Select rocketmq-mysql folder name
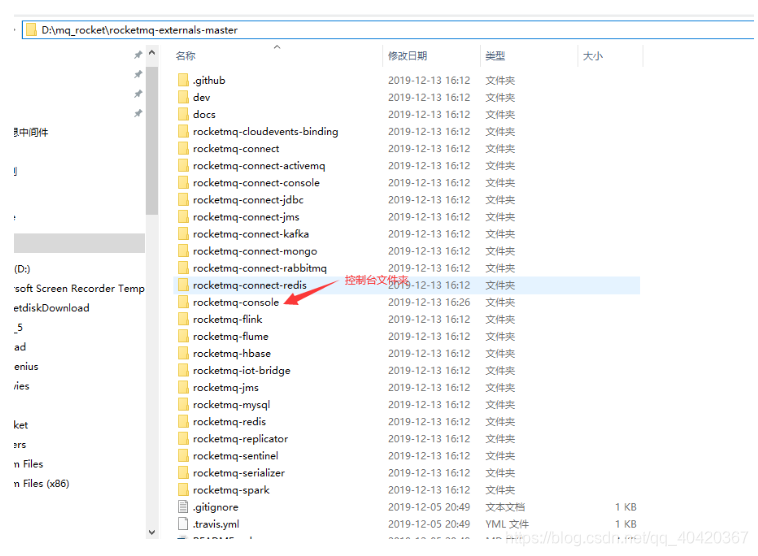Image resolution: width=758 pixels, height=556 pixels. coord(232,405)
